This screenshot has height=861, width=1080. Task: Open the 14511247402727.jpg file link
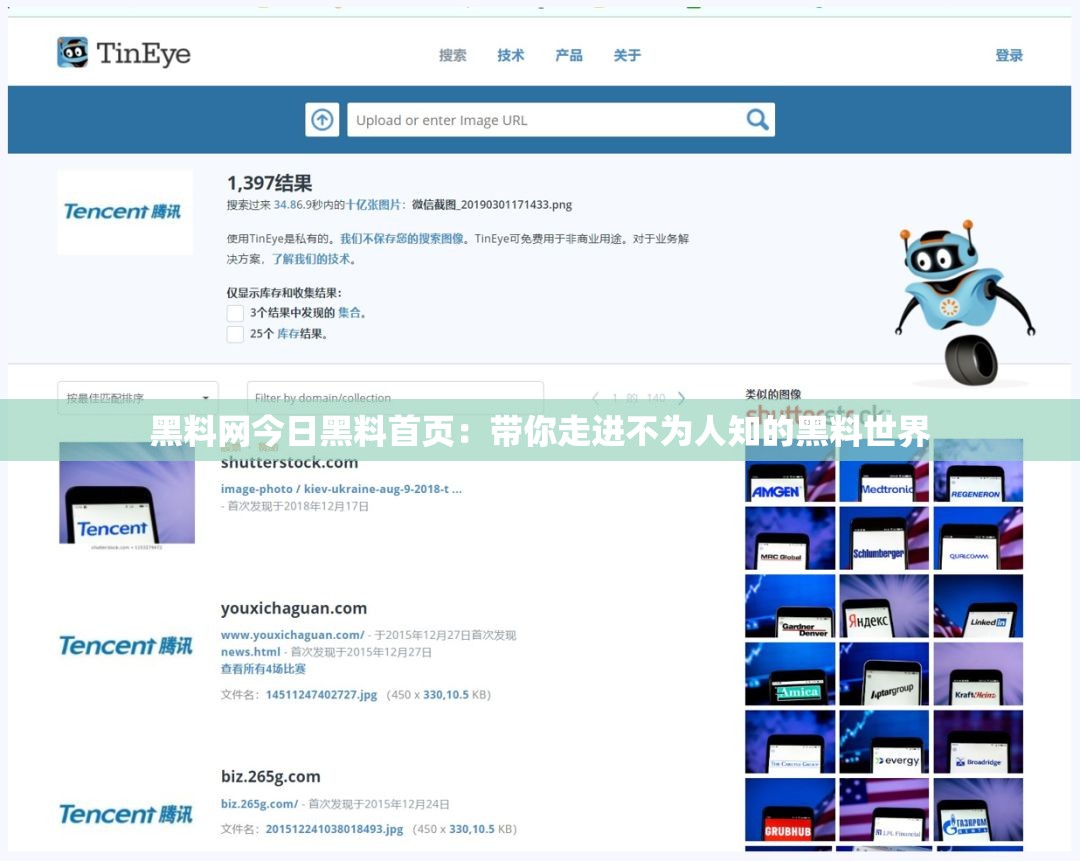tap(321, 694)
